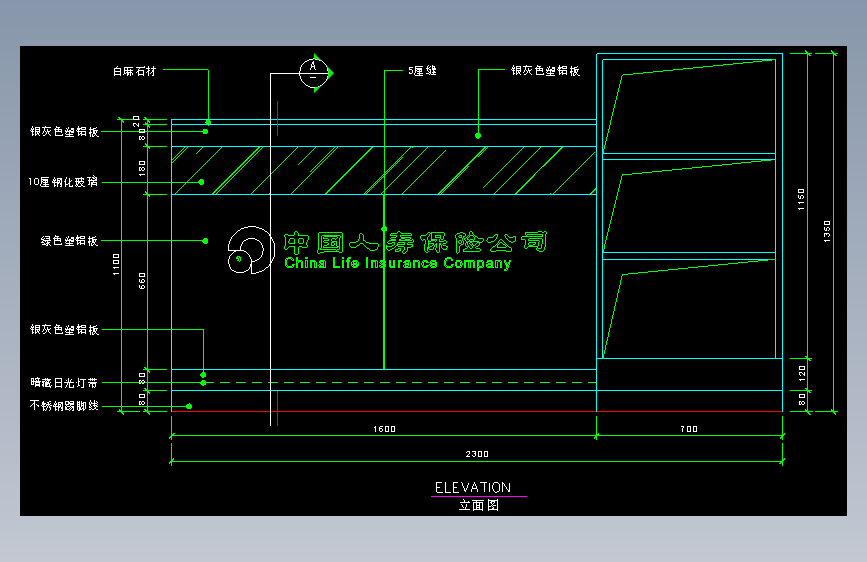Select the ELEVATION title text

click(x=473, y=488)
